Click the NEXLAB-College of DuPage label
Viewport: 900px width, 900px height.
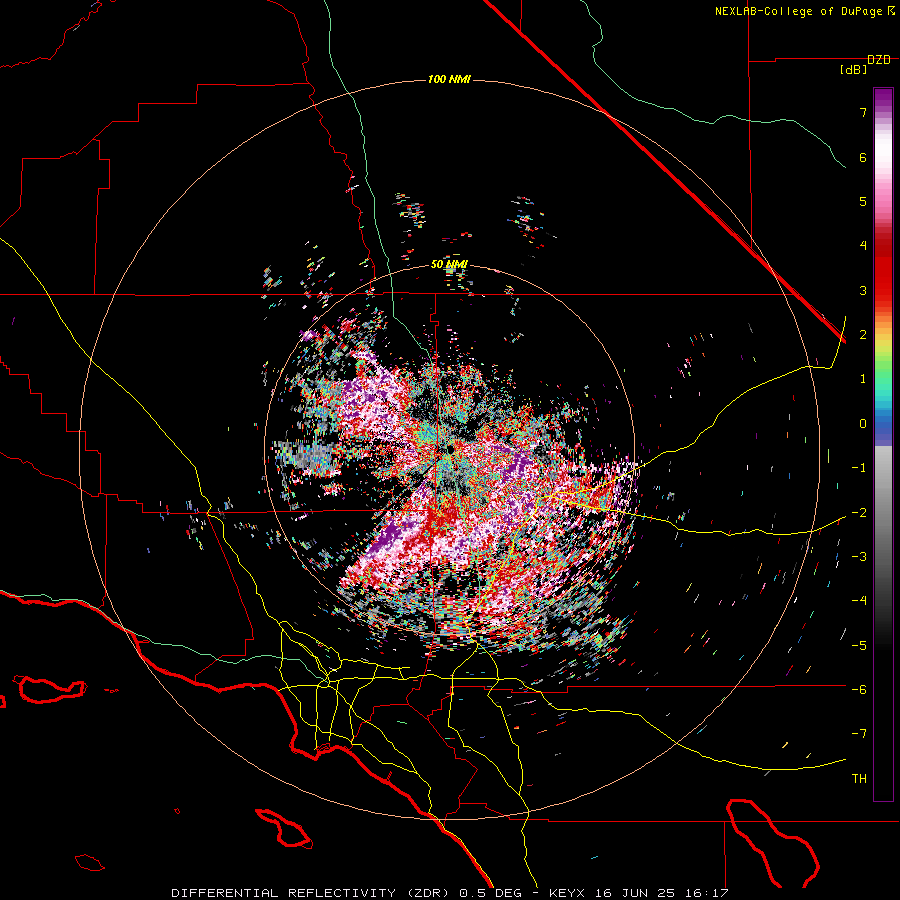coord(798,11)
